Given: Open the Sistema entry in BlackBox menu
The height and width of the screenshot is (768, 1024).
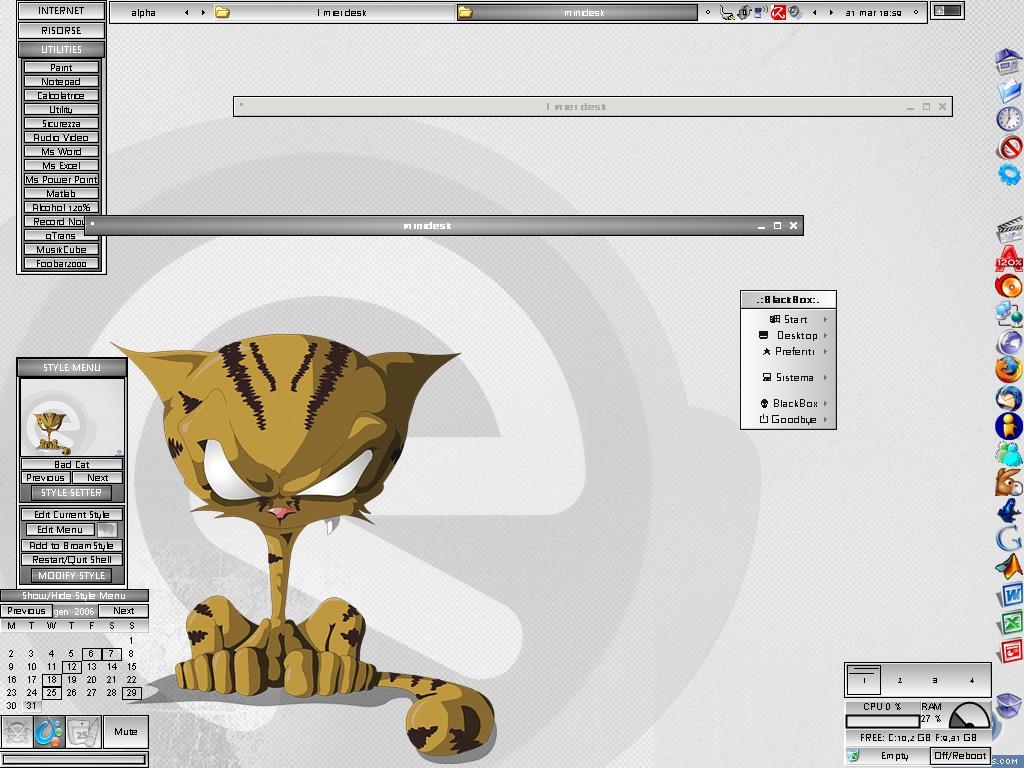Looking at the screenshot, I should pos(788,377).
